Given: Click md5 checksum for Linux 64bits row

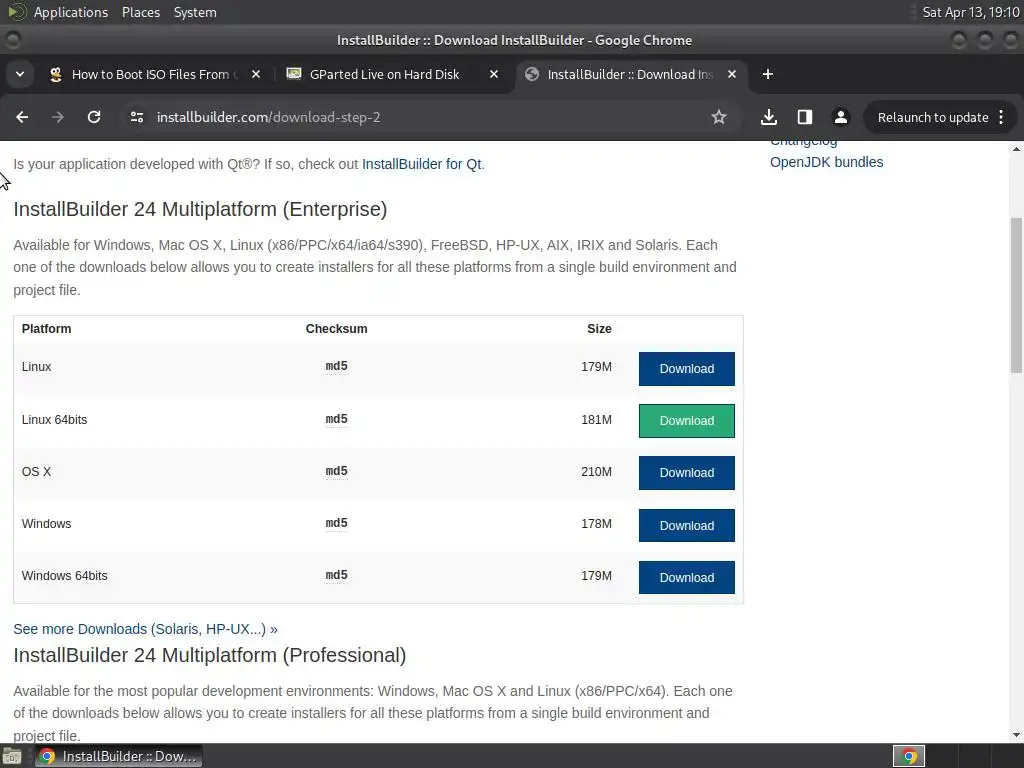Looking at the screenshot, I should (336, 419).
